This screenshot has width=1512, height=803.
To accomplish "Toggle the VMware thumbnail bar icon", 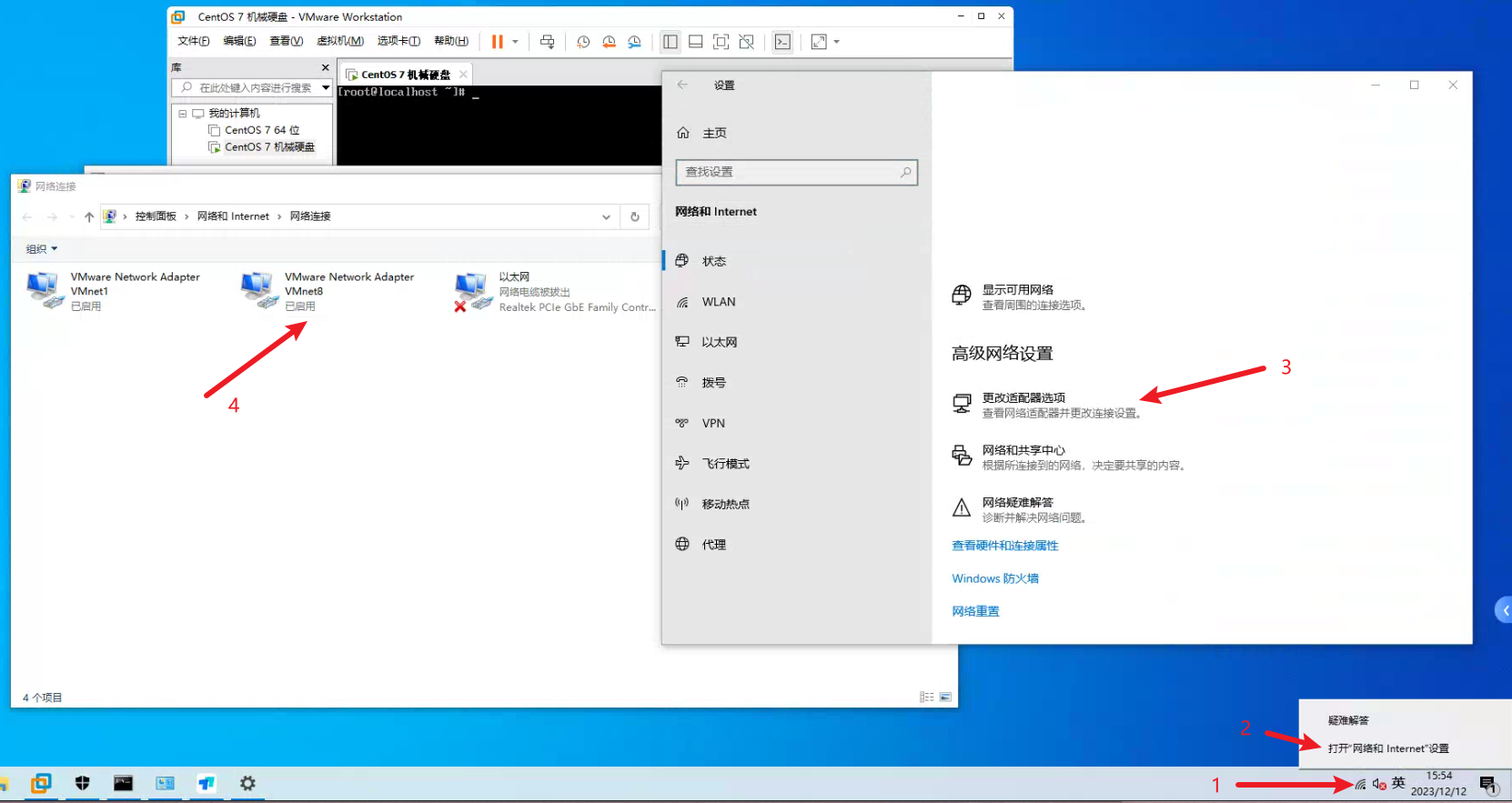I will tap(696, 42).
